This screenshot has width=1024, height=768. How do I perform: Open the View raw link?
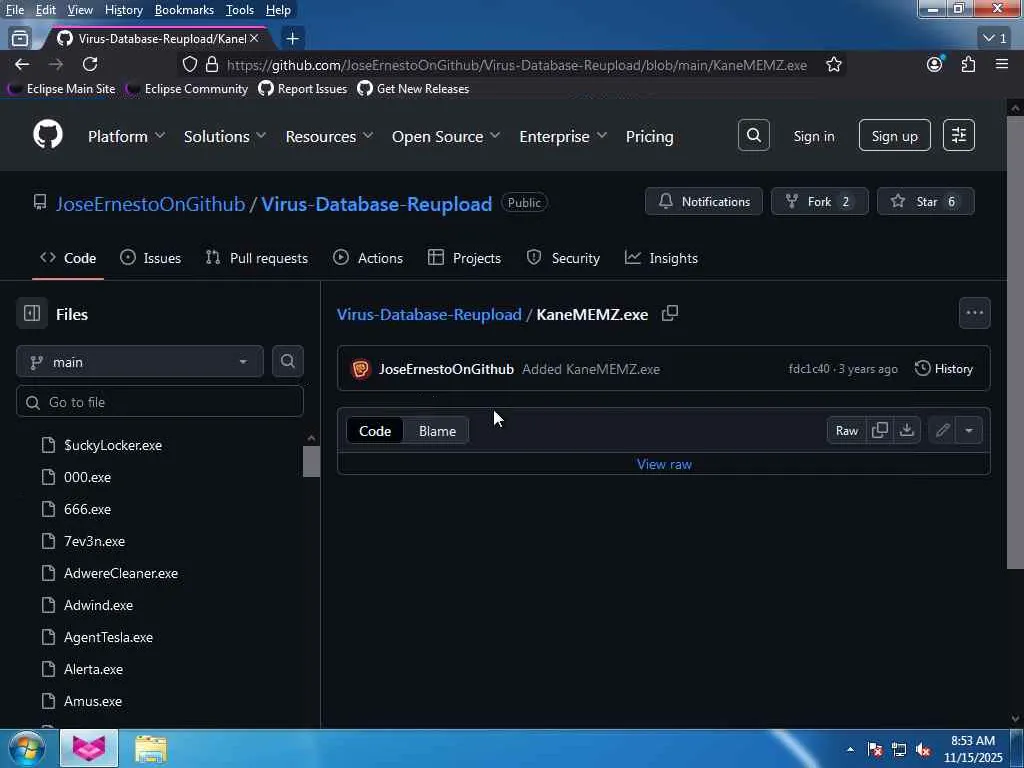664,464
